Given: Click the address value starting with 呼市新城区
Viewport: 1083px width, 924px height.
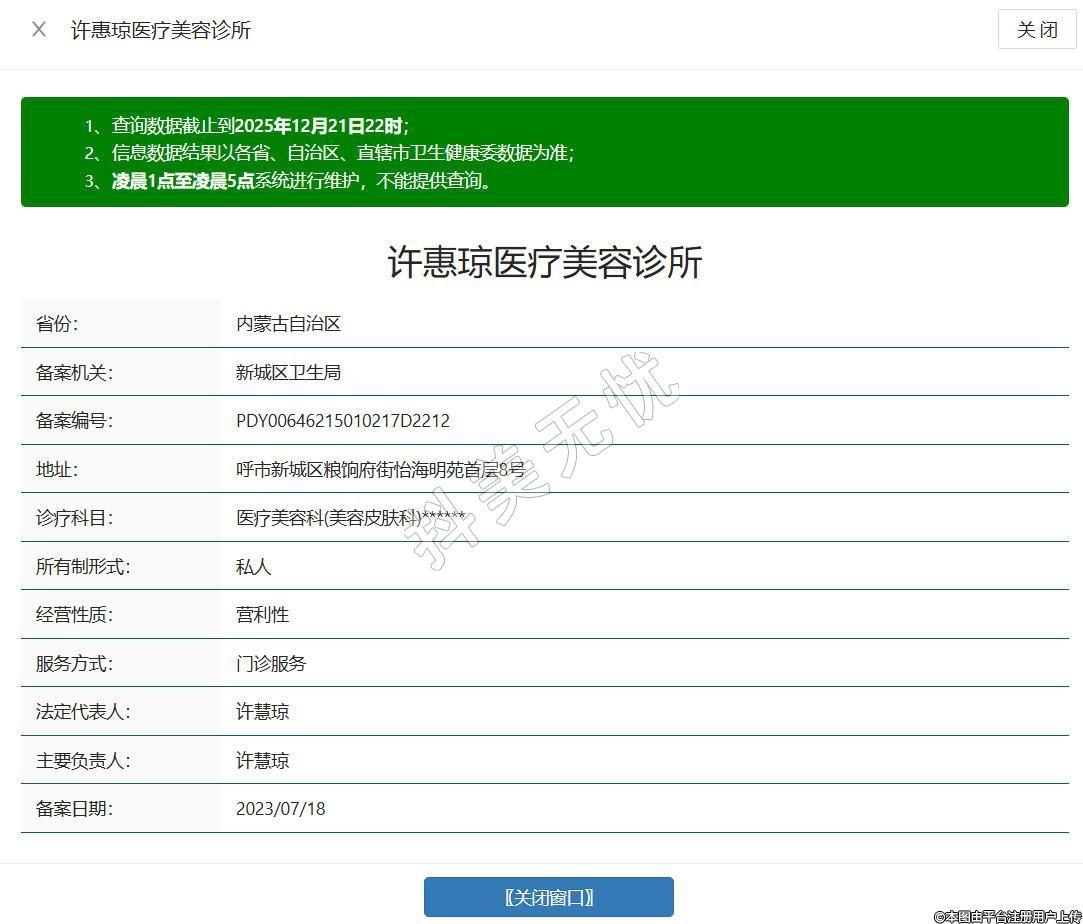Looking at the screenshot, I should 380,469.
